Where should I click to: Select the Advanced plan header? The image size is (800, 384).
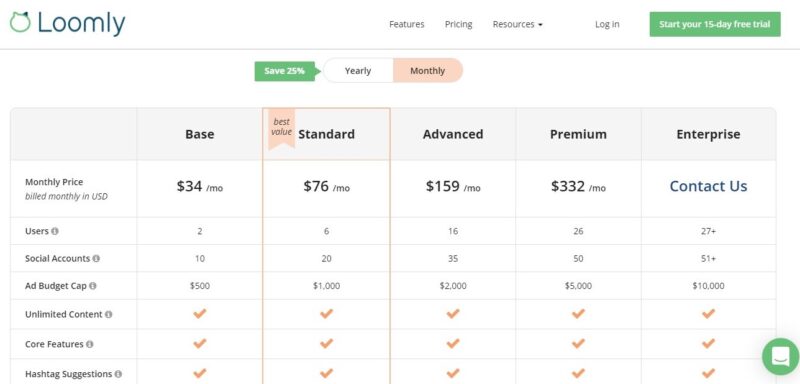click(453, 134)
